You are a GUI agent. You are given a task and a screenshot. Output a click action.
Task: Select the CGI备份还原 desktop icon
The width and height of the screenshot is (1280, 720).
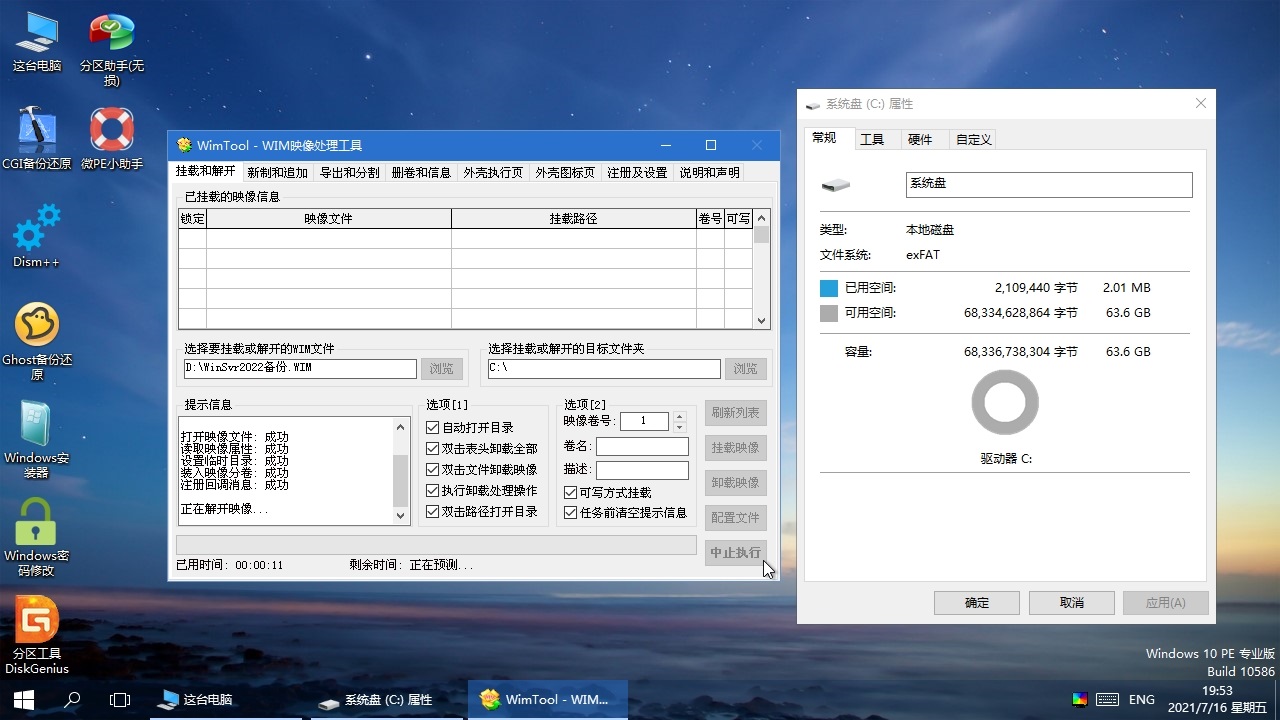[37, 138]
